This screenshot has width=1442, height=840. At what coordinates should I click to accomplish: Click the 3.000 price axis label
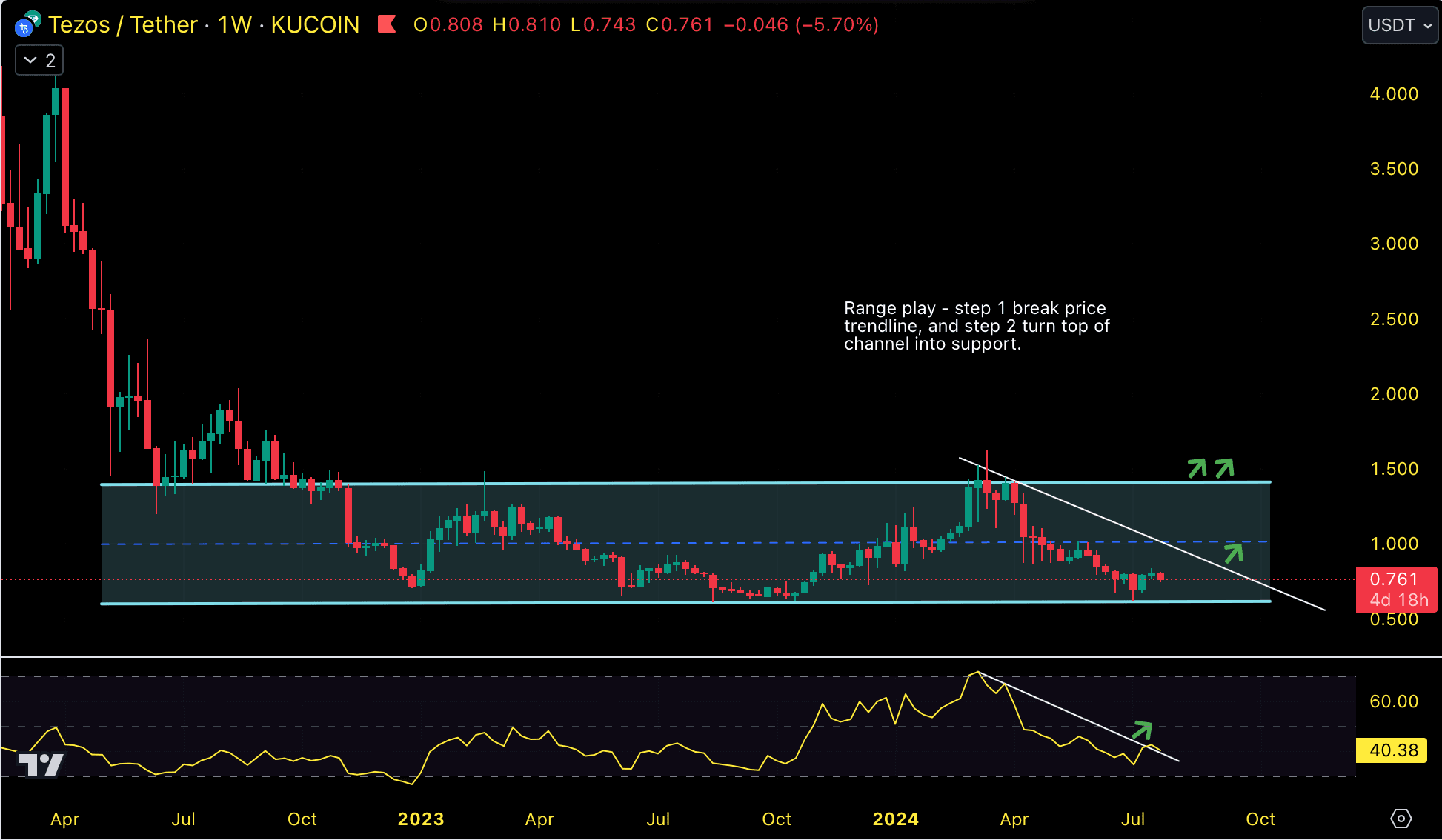(1394, 244)
